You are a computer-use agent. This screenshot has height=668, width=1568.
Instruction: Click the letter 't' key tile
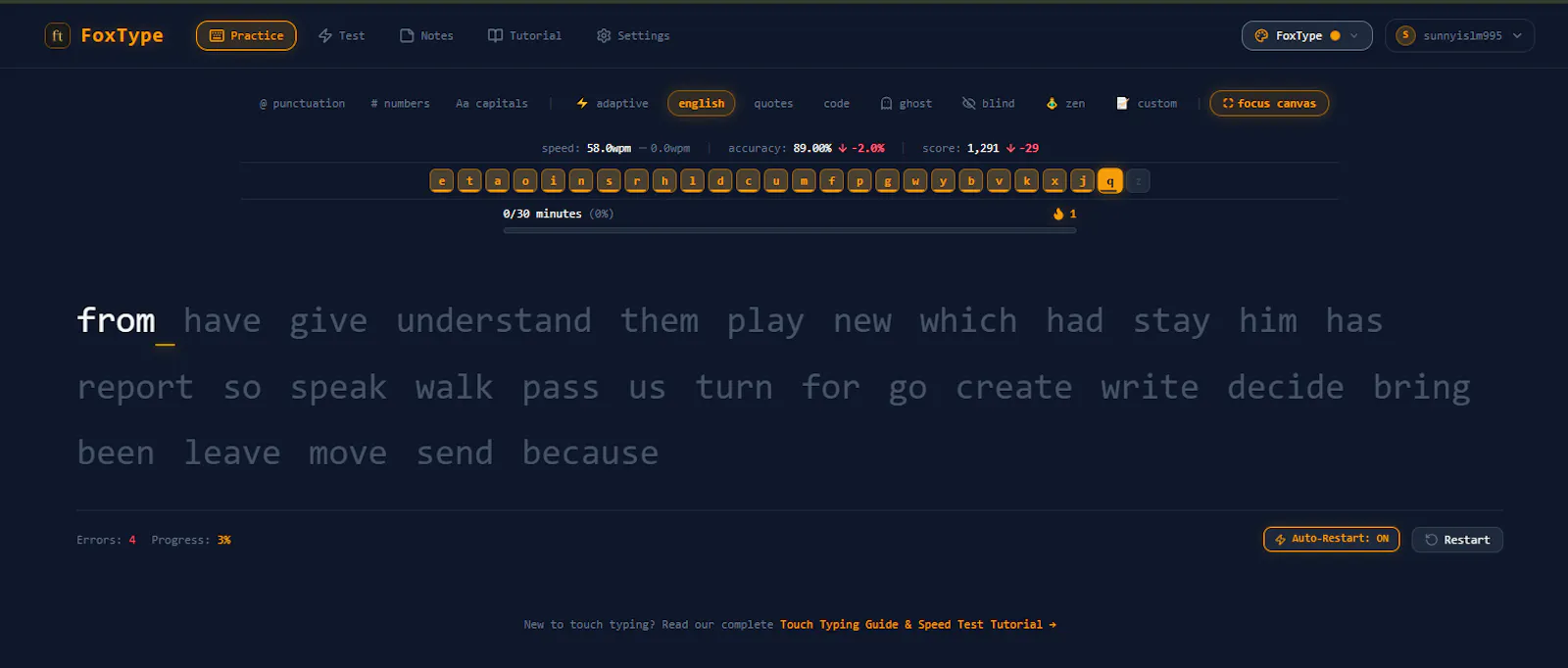point(469,180)
